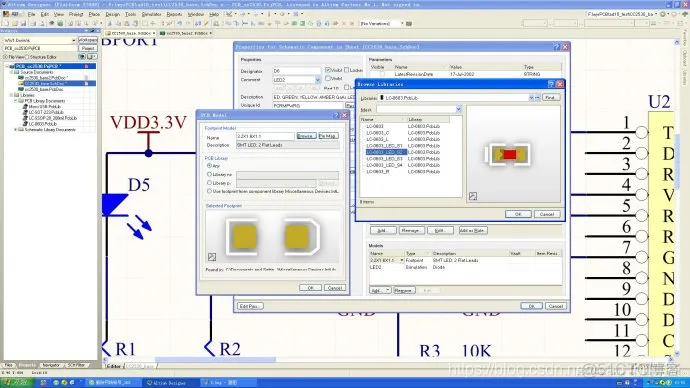Select LC-0603_LED_S3 footprint row
Image resolution: width=690 pixels, height=388 pixels.
coord(384,159)
